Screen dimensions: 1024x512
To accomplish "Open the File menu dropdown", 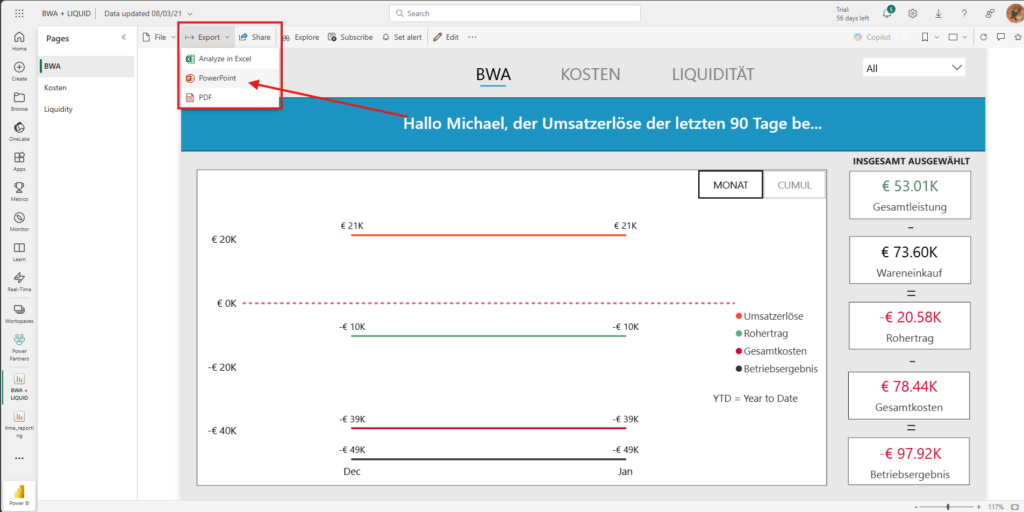I will click(159, 37).
